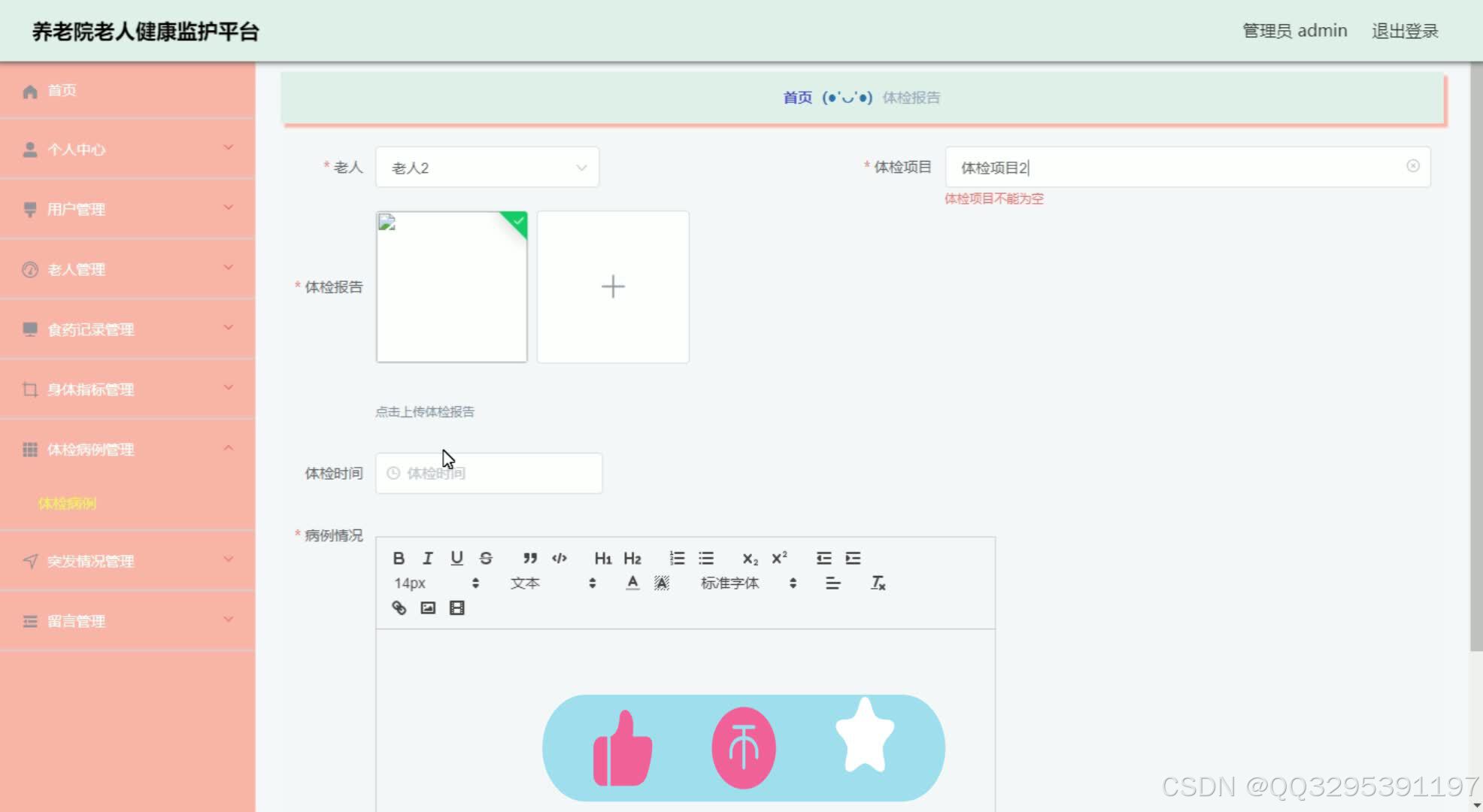Toggle strikethrough formatting
The height and width of the screenshot is (812, 1483).
[x=486, y=558]
